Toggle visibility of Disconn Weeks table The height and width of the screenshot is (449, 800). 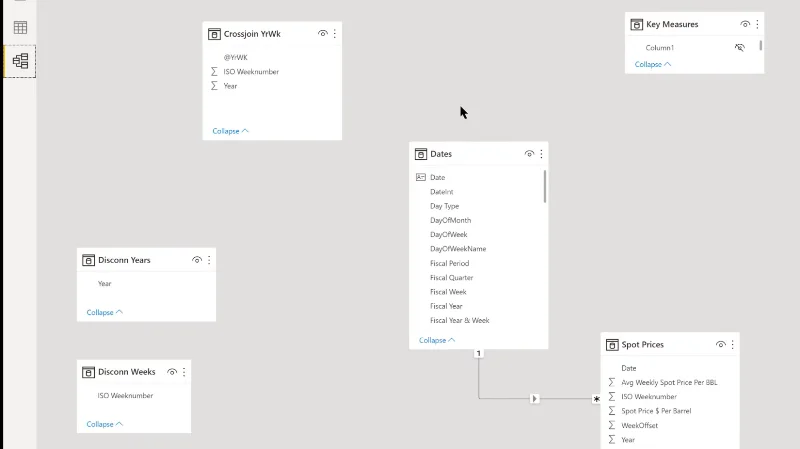[172, 372]
